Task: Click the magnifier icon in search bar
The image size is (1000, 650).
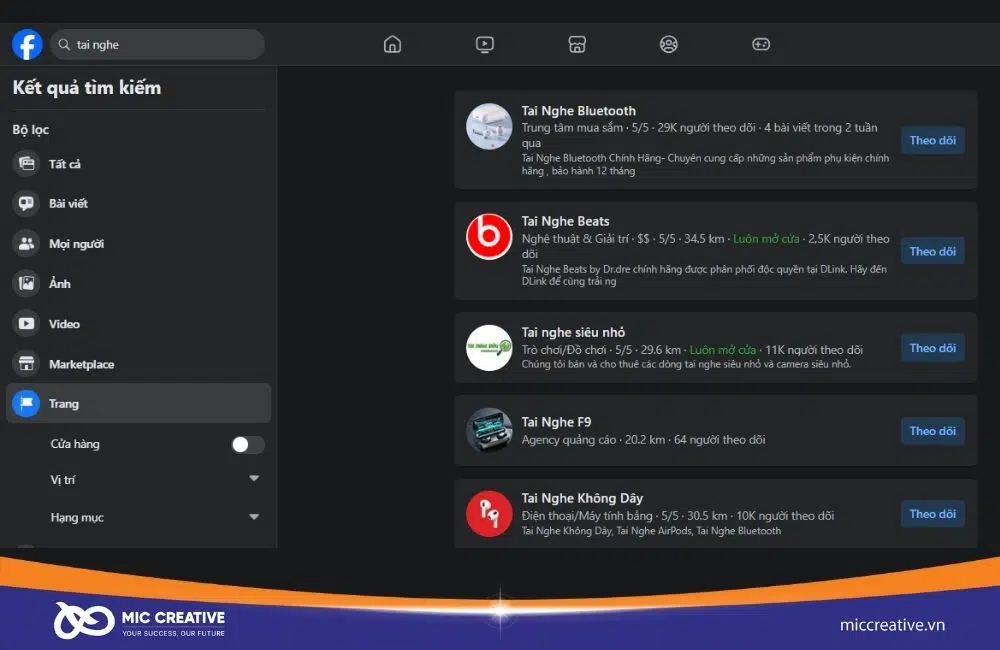Action: [64, 45]
